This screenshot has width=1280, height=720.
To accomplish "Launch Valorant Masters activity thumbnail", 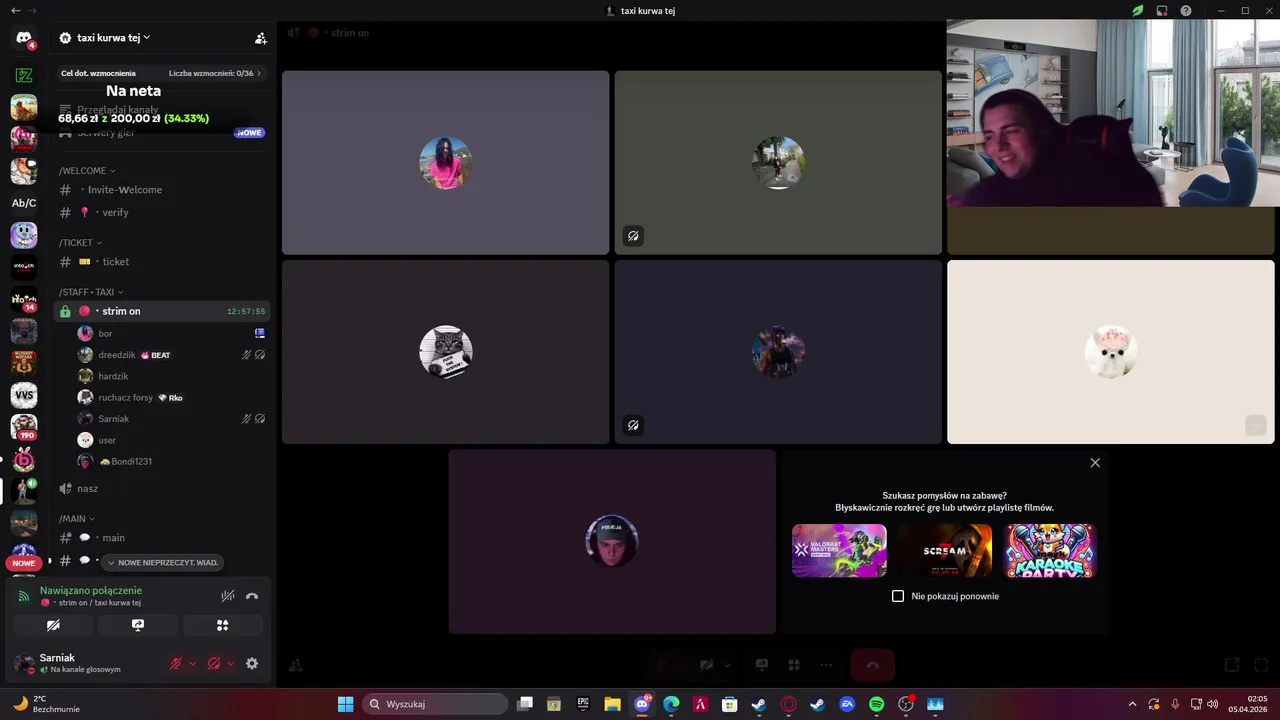I will (839, 551).
